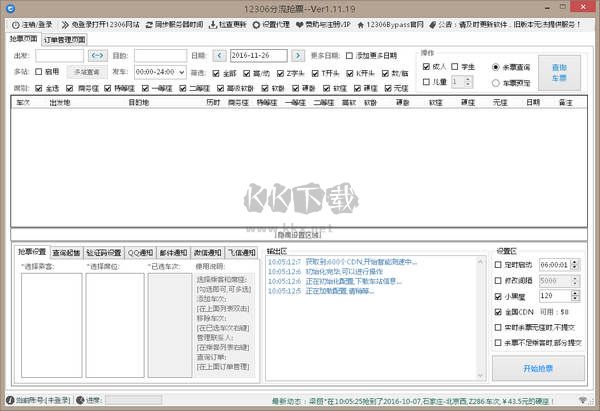Toggle the 商务座 seat checkbox
This screenshot has height=411, width=600.
click(70, 88)
